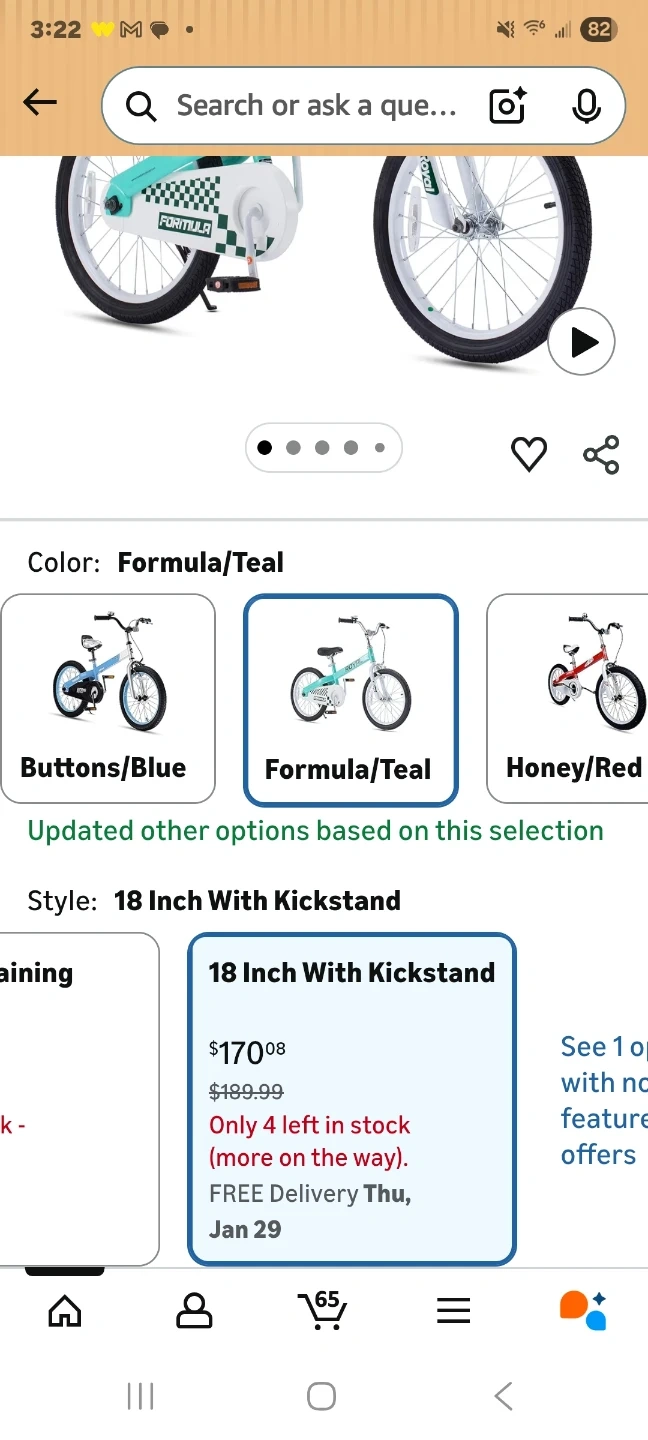648x1440 pixels.
Task: Open the hamburger menu
Action: click(453, 1310)
